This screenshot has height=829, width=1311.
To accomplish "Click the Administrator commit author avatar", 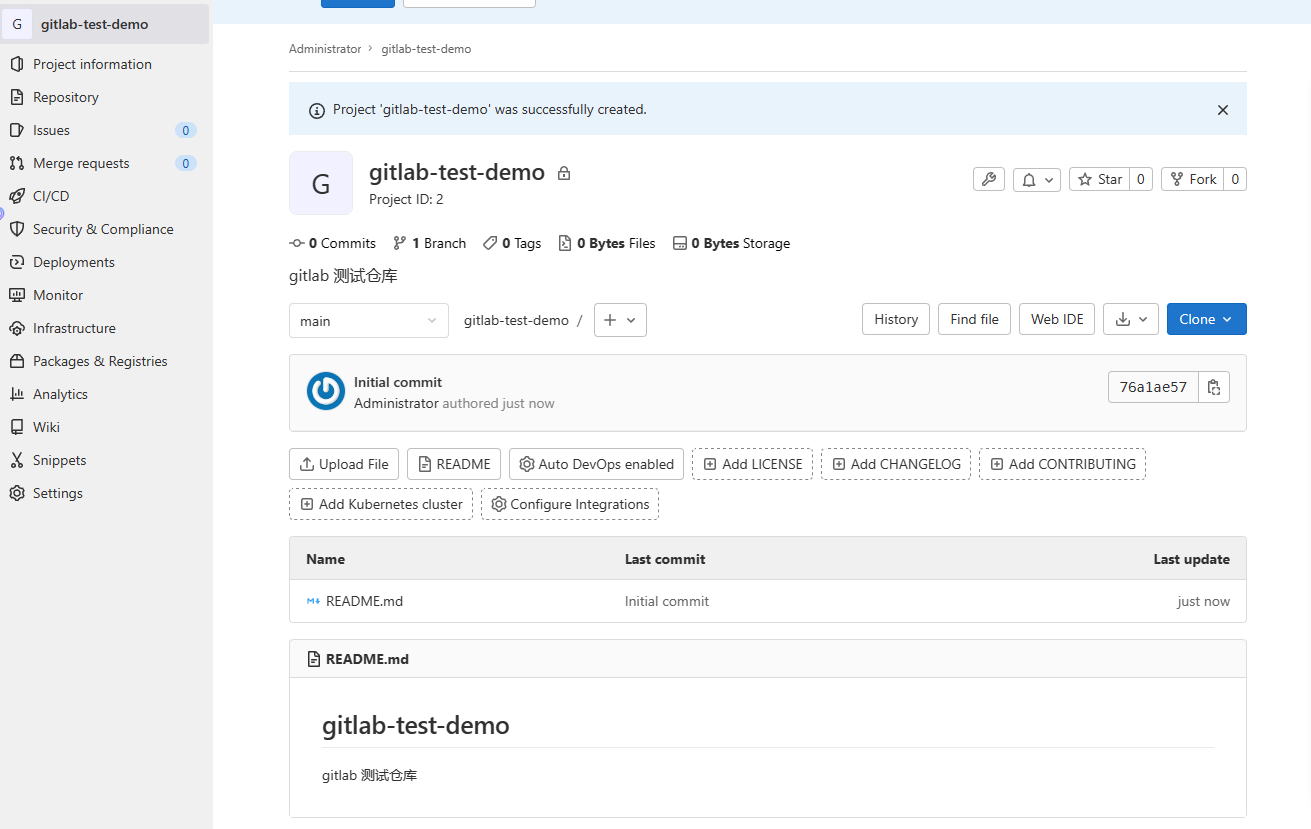I will (x=326, y=391).
